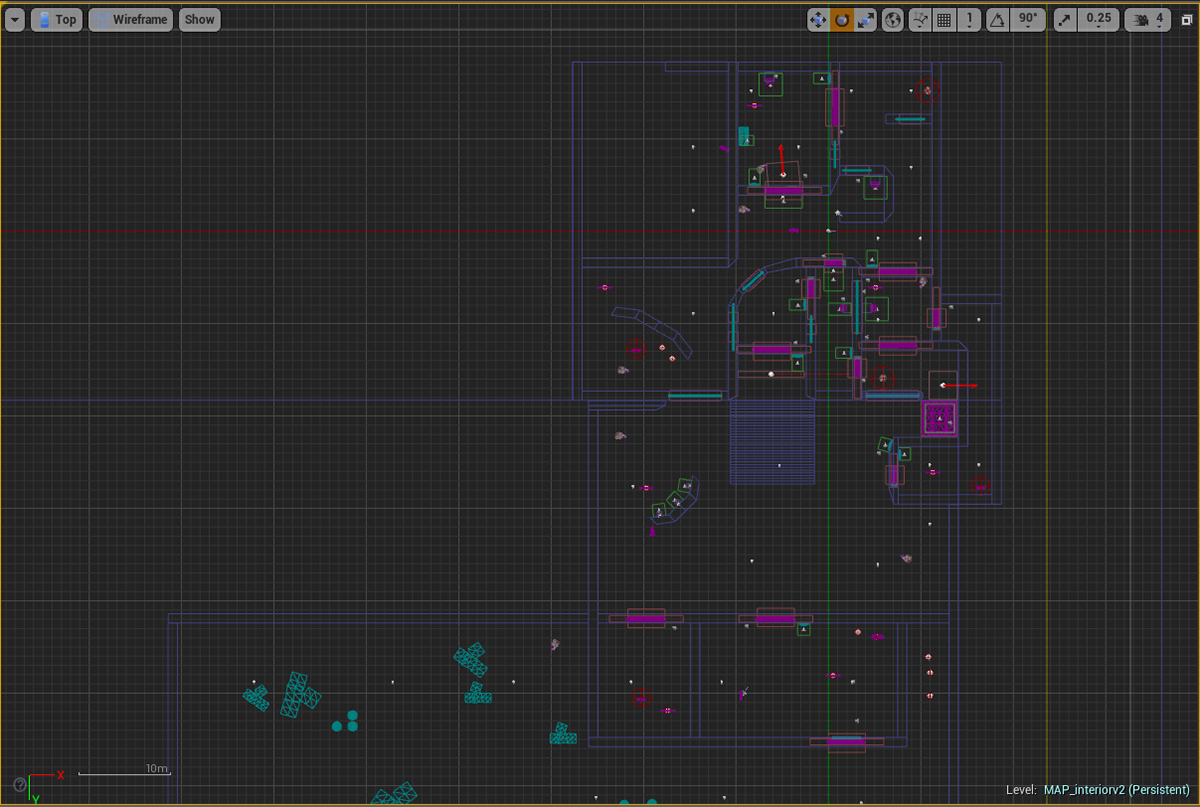Select the Scale transform tool

pyautogui.click(x=866, y=19)
